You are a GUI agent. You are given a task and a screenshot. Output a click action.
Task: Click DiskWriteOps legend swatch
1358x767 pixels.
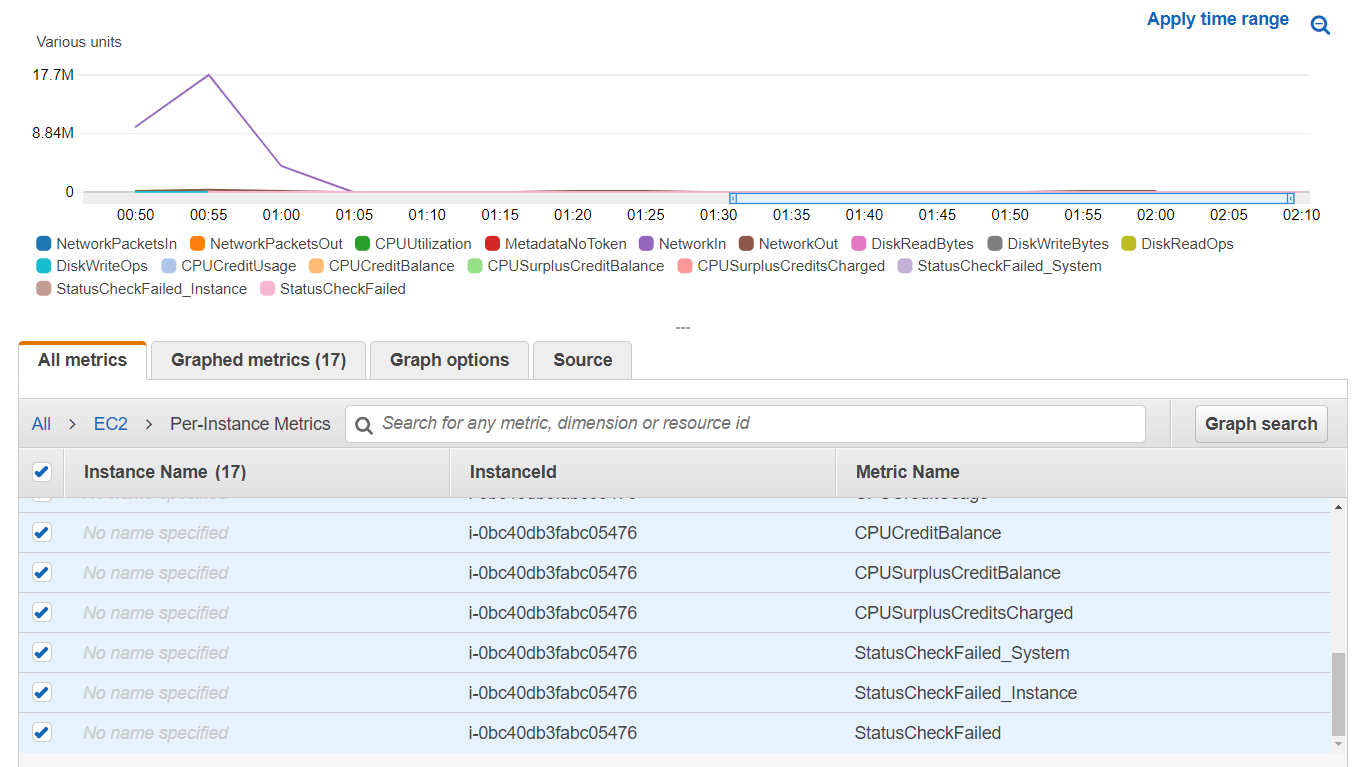point(44,266)
